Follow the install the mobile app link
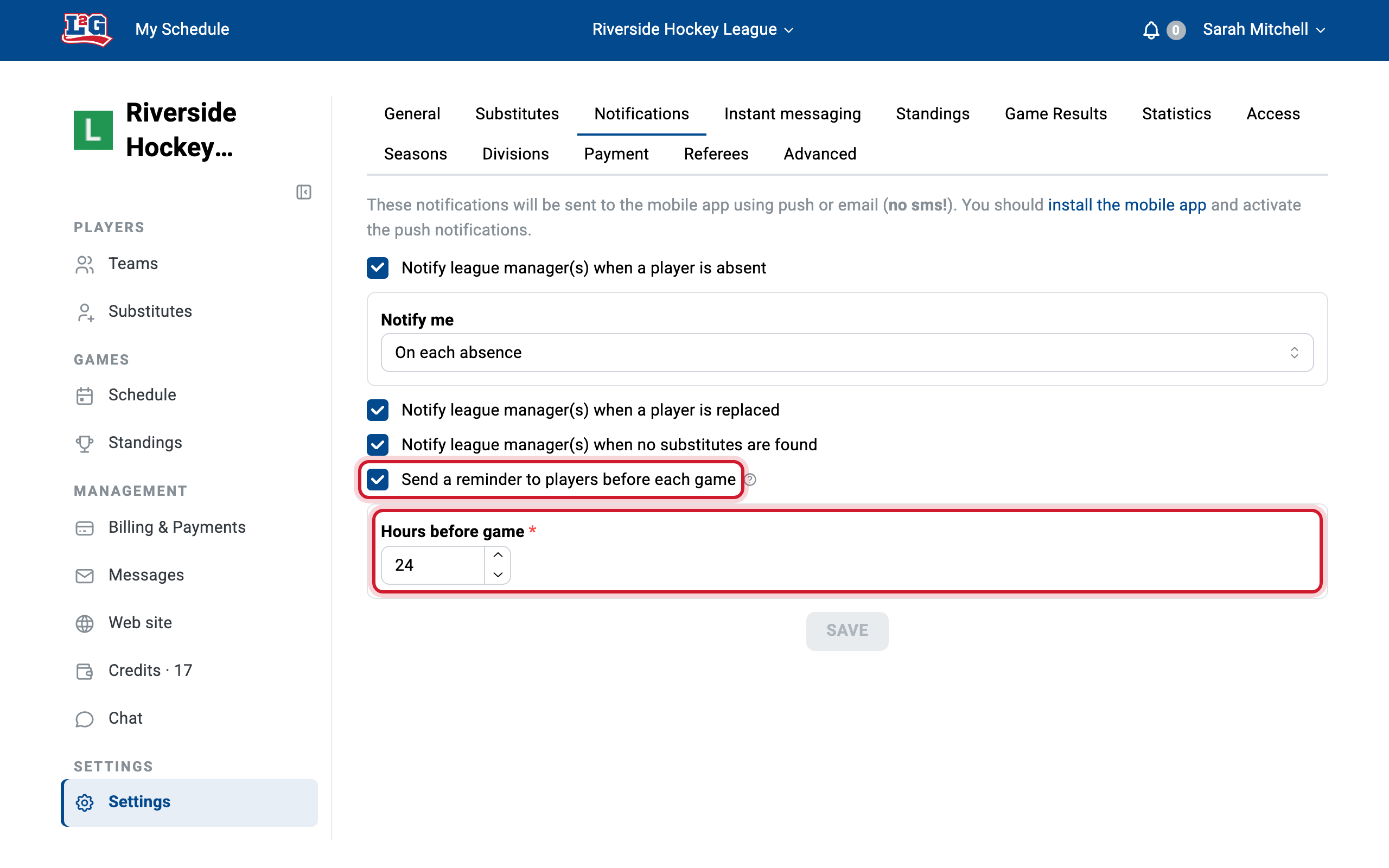The width and height of the screenshot is (1389, 868). tap(1127, 205)
